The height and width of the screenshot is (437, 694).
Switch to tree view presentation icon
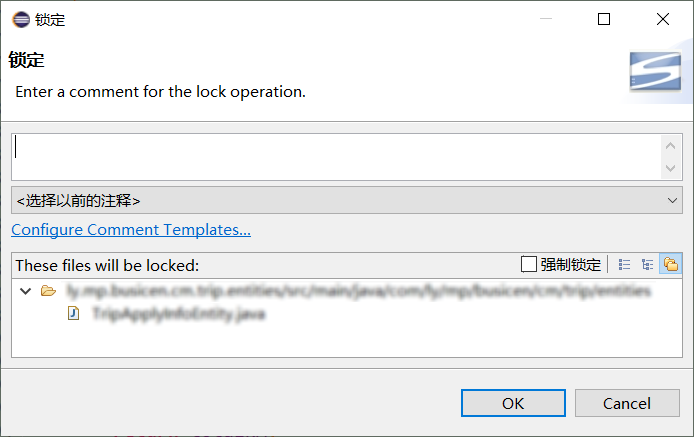click(648, 265)
